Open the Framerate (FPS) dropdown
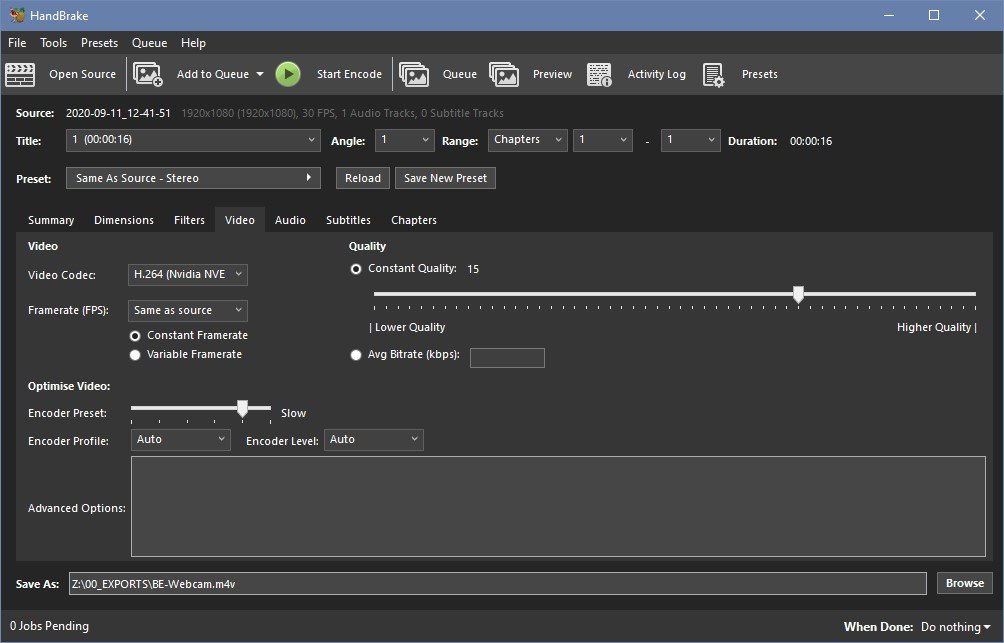 (x=188, y=311)
